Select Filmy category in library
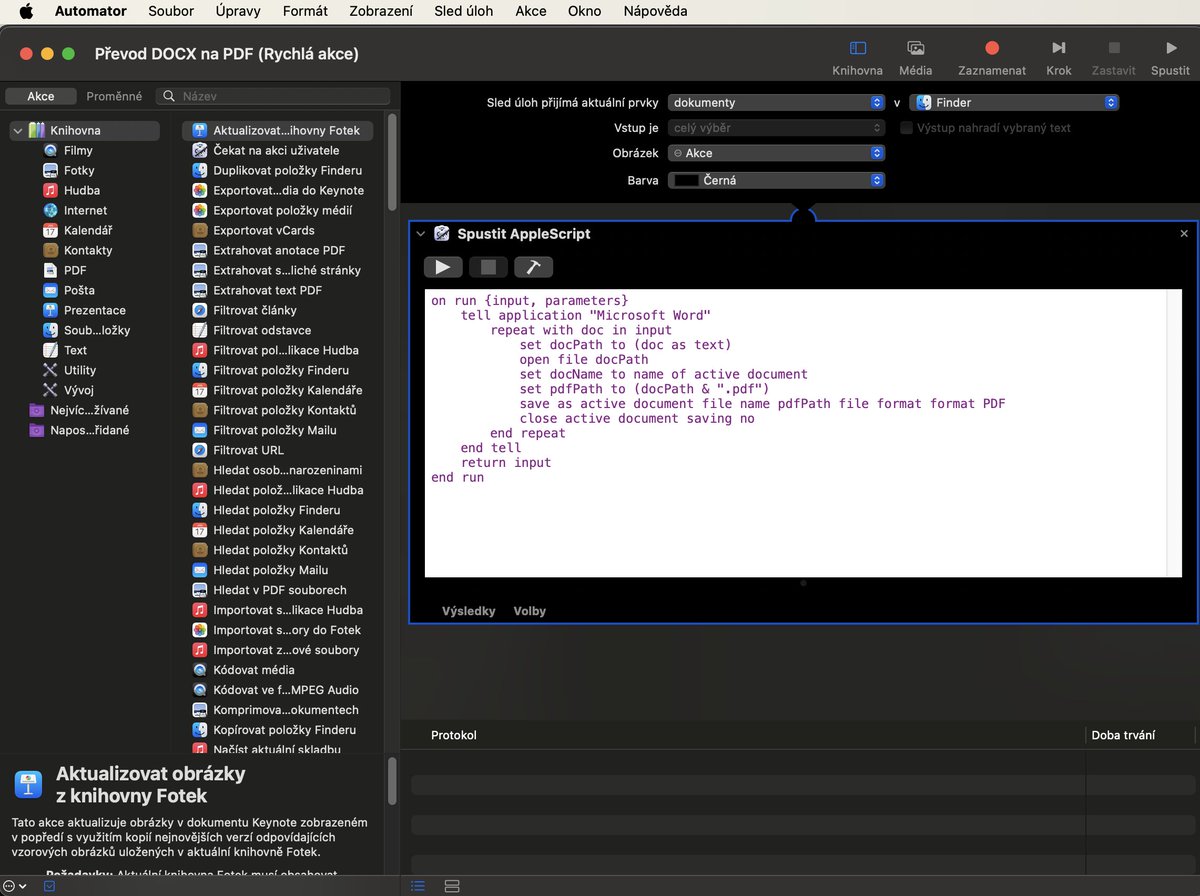This screenshot has width=1200, height=896. coord(77,150)
